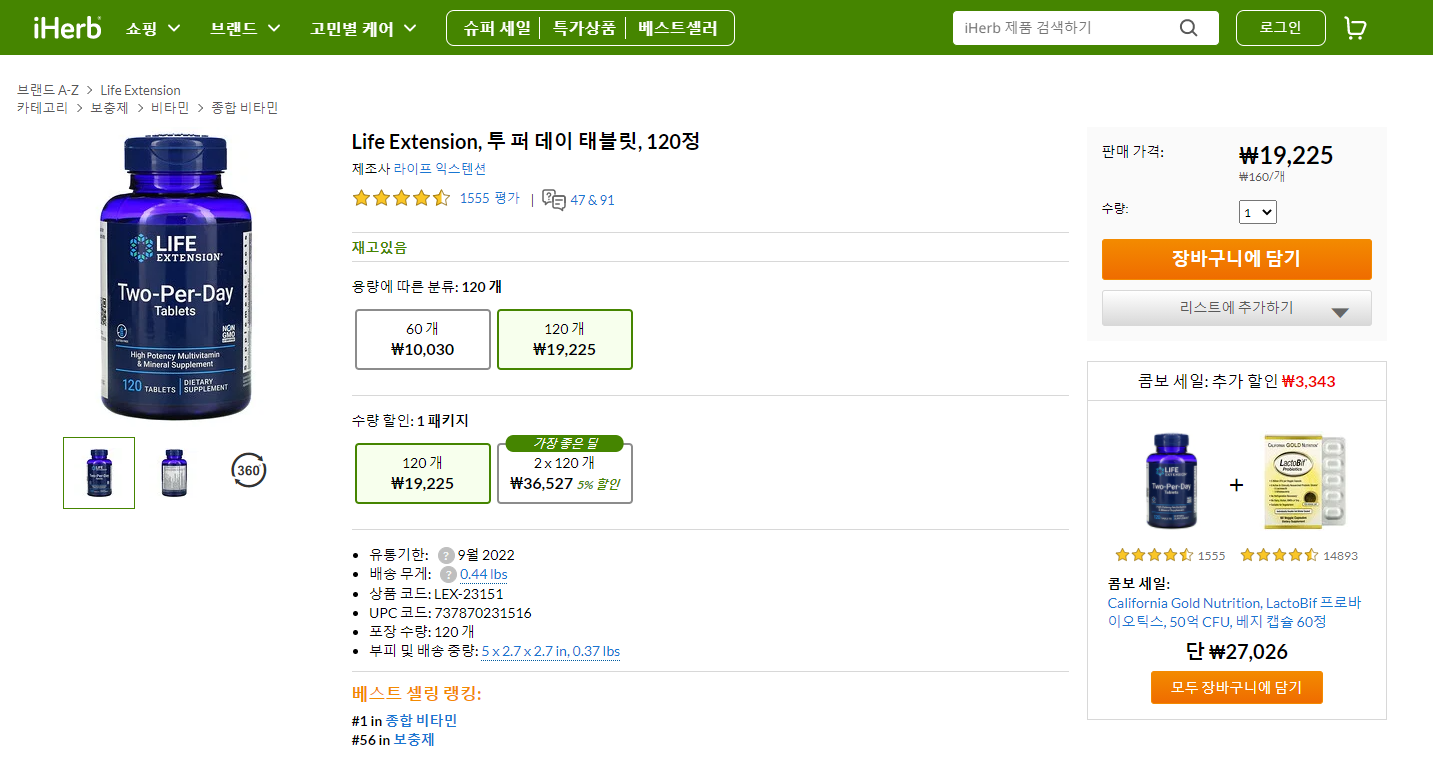Click the 0.44 lbs shipping weight link
The width and height of the screenshot is (1433, 768).
484,574
